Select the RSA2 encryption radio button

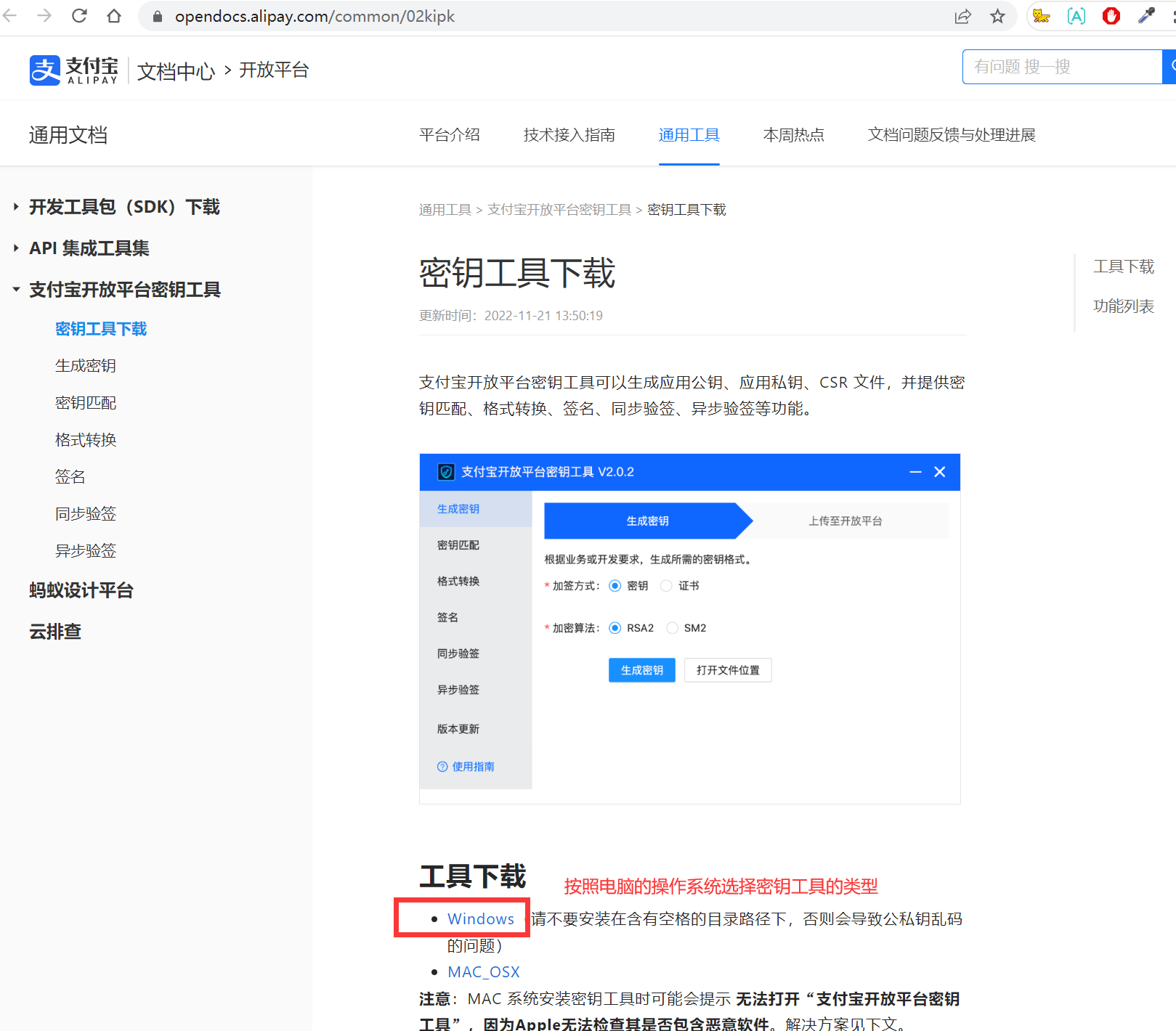tap(615, 628)
